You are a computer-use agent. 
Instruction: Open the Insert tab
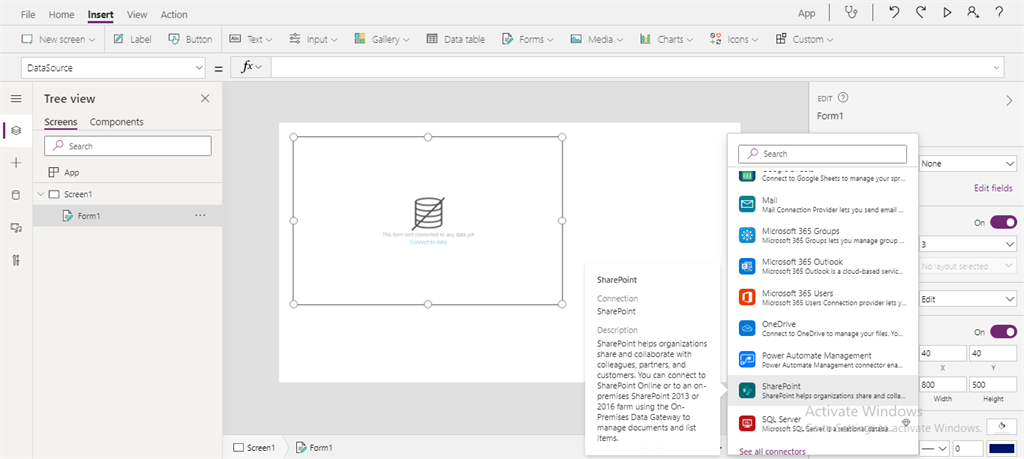click(x=101, y=14)
